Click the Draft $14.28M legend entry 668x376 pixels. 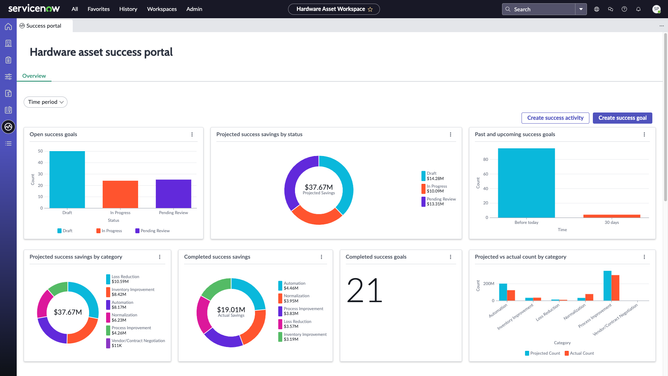click(433, 176)
